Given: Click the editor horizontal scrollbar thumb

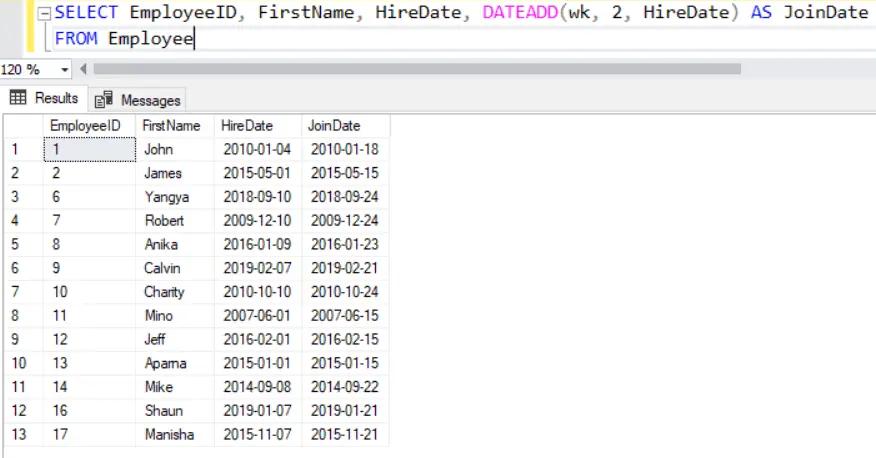Looking at the screenshot, I should [415, 70].
